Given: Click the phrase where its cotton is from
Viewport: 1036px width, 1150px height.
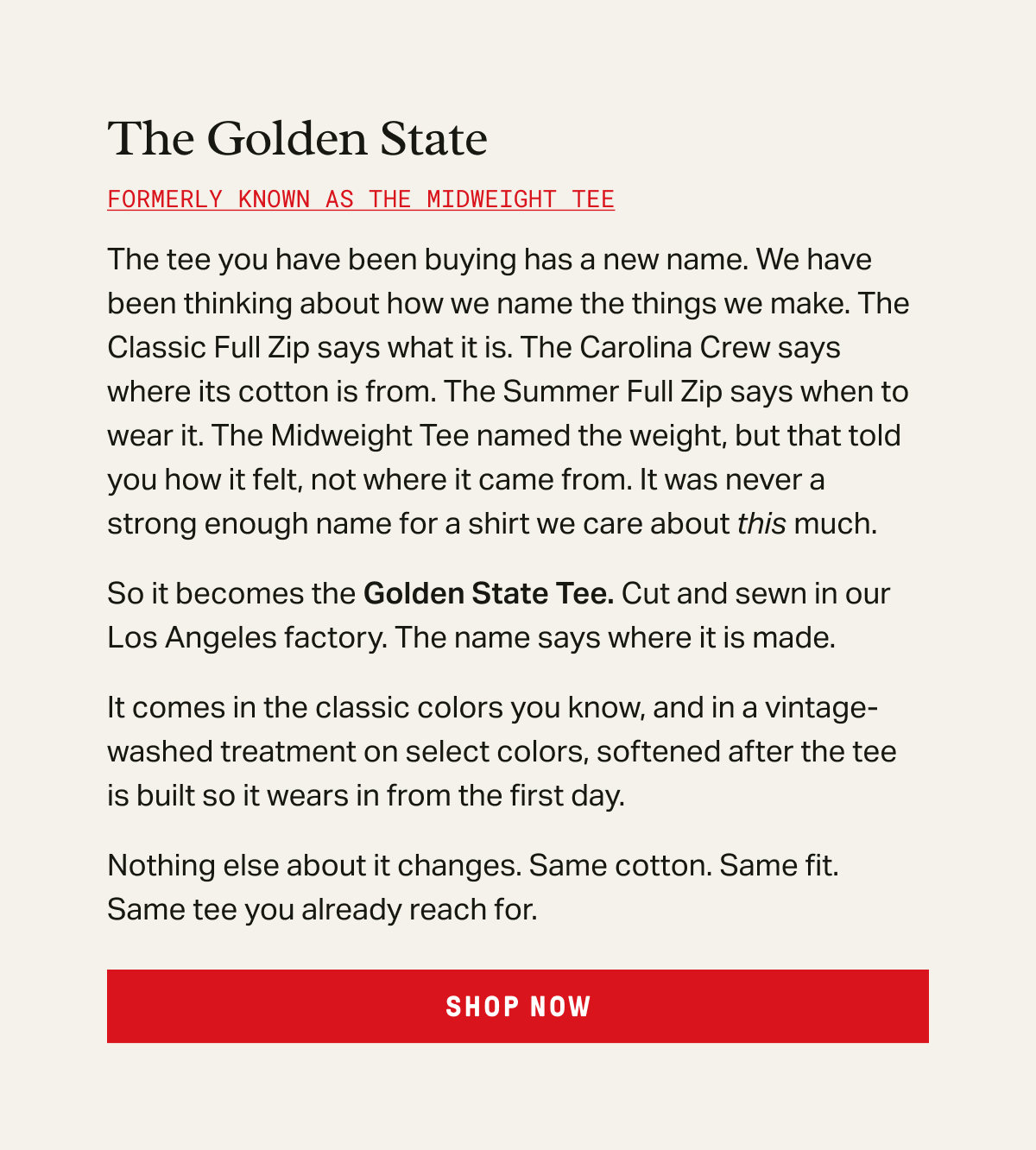Looking at the screenshot, I should (272, 391).
